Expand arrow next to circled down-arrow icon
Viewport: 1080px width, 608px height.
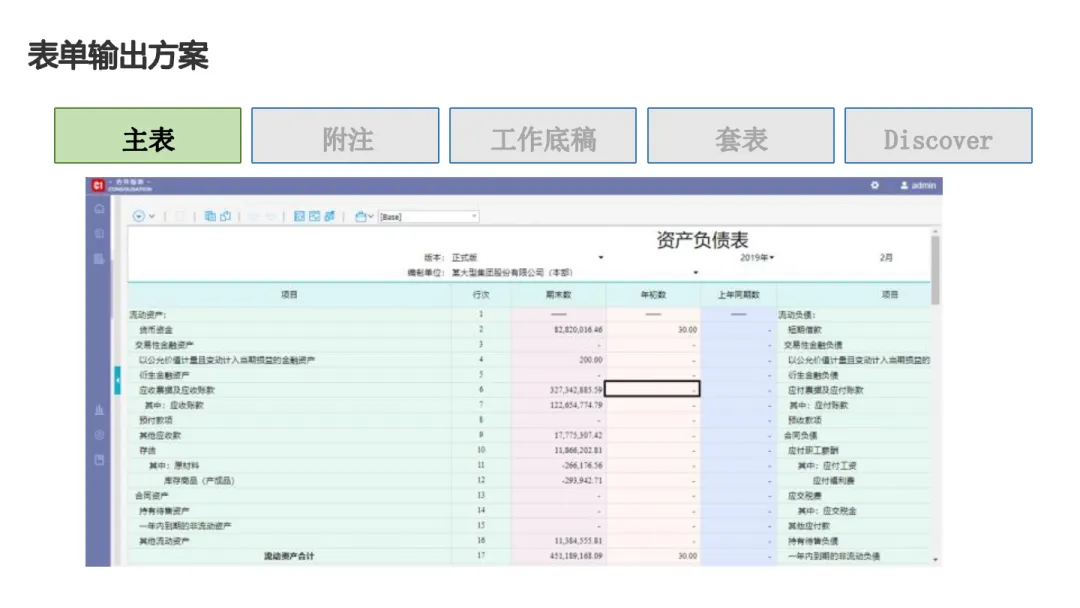point(152,216)
